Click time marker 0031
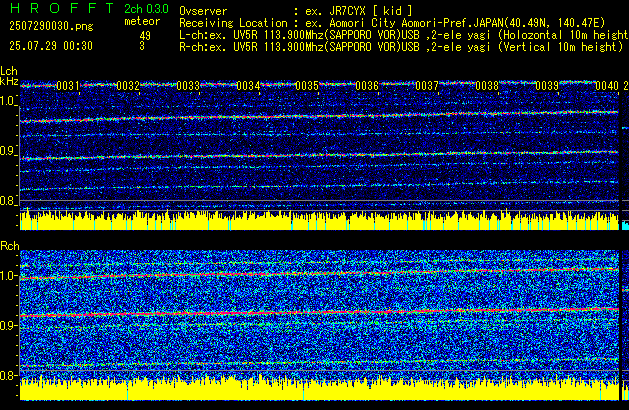Image resolution: width=629 pixels, height=410 pixels. point(68,86)
